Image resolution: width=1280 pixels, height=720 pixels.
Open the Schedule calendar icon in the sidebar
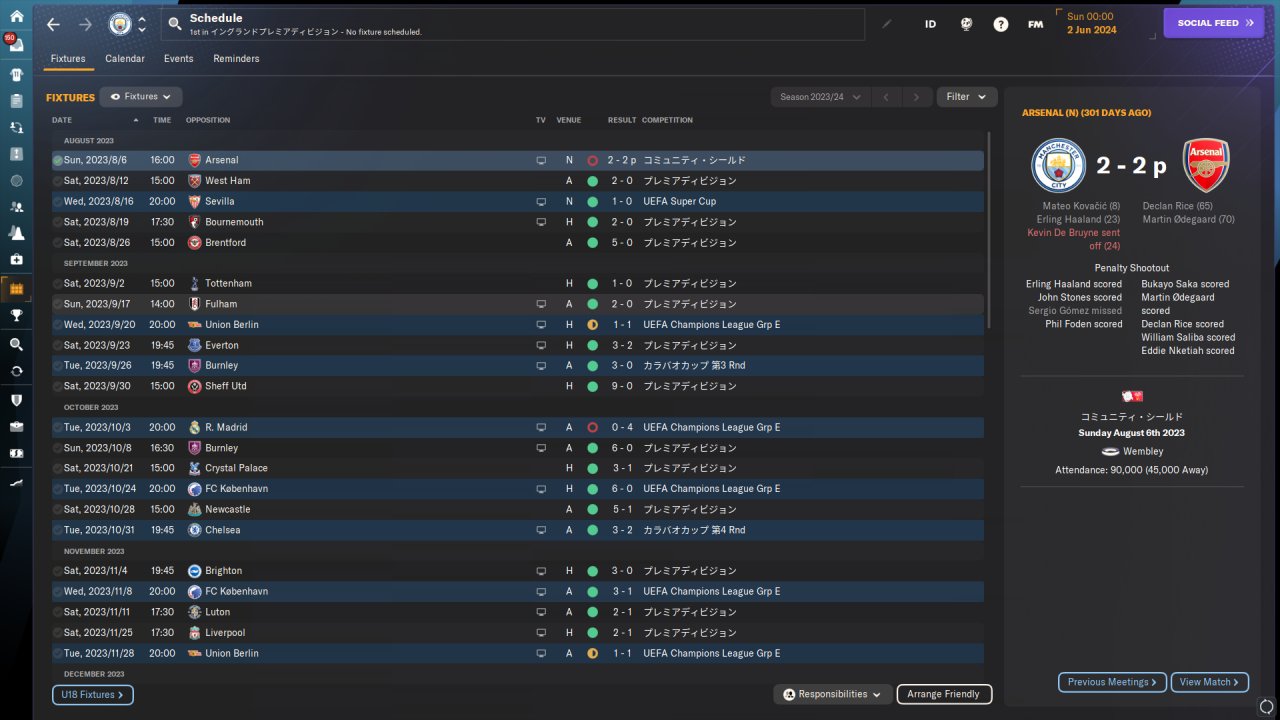coord(16,289)
